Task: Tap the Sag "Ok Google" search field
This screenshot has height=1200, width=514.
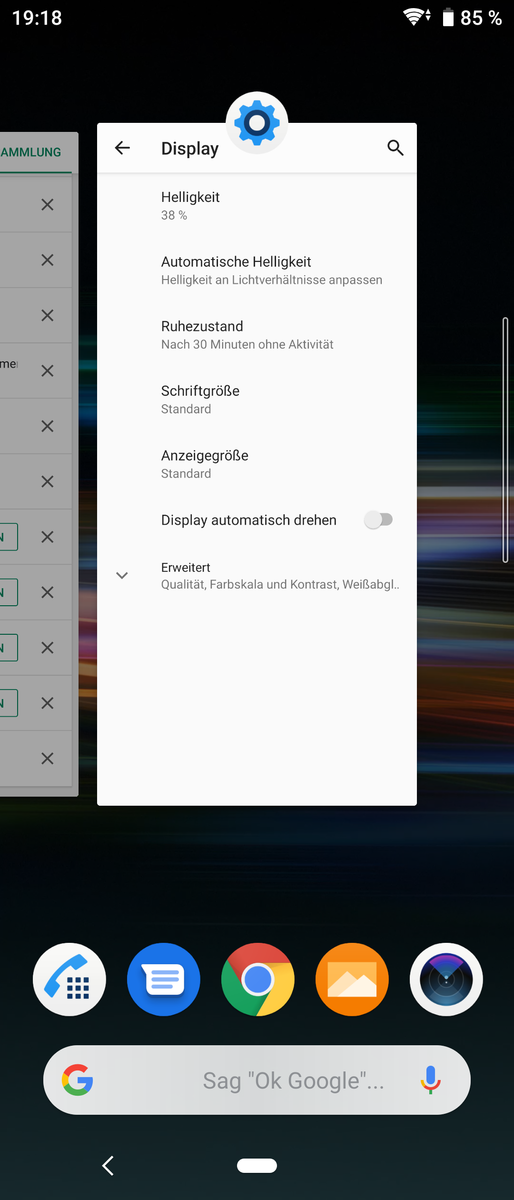Action: 257,1080
